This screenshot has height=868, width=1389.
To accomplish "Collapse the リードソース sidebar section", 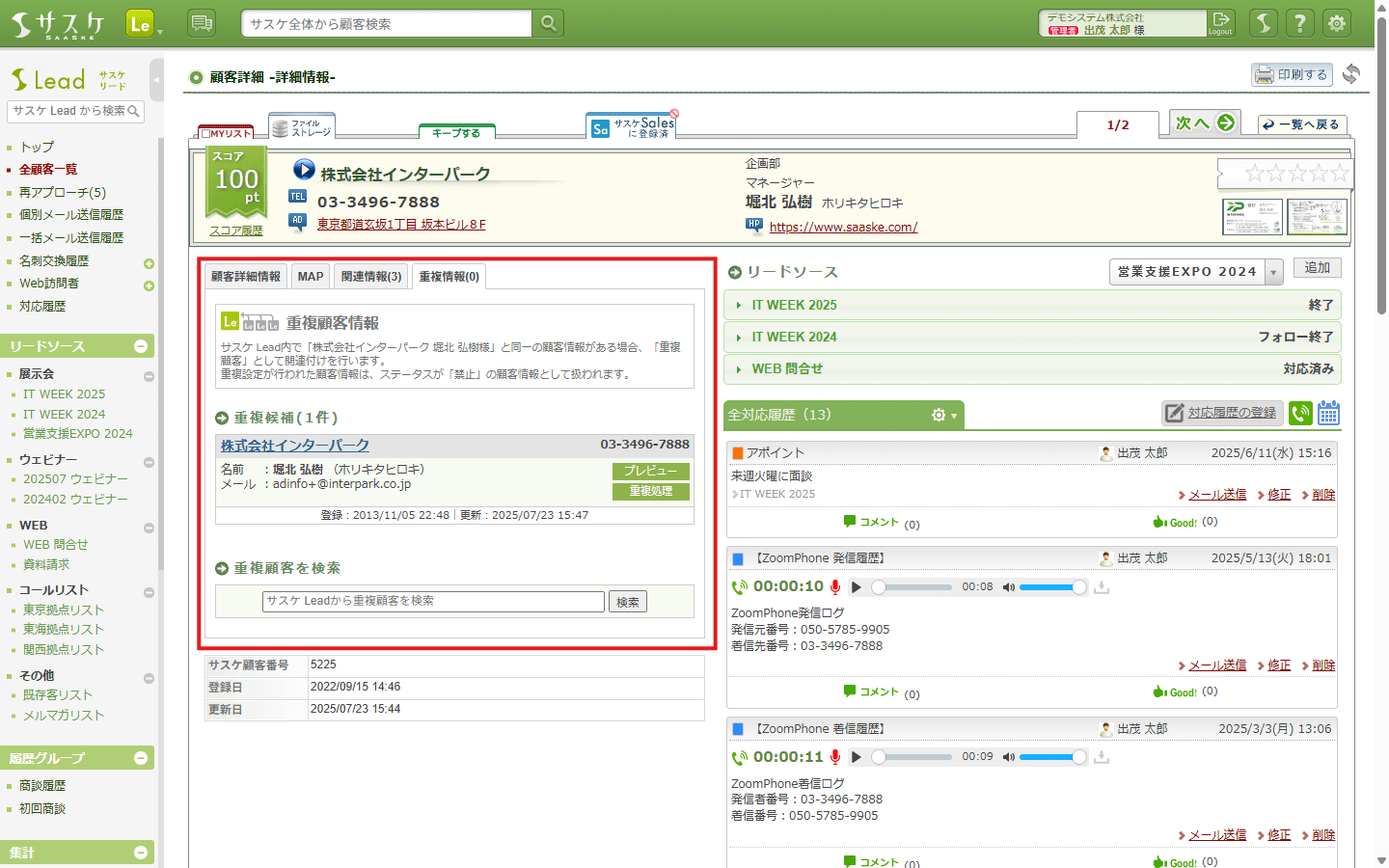I will (141, 346).
